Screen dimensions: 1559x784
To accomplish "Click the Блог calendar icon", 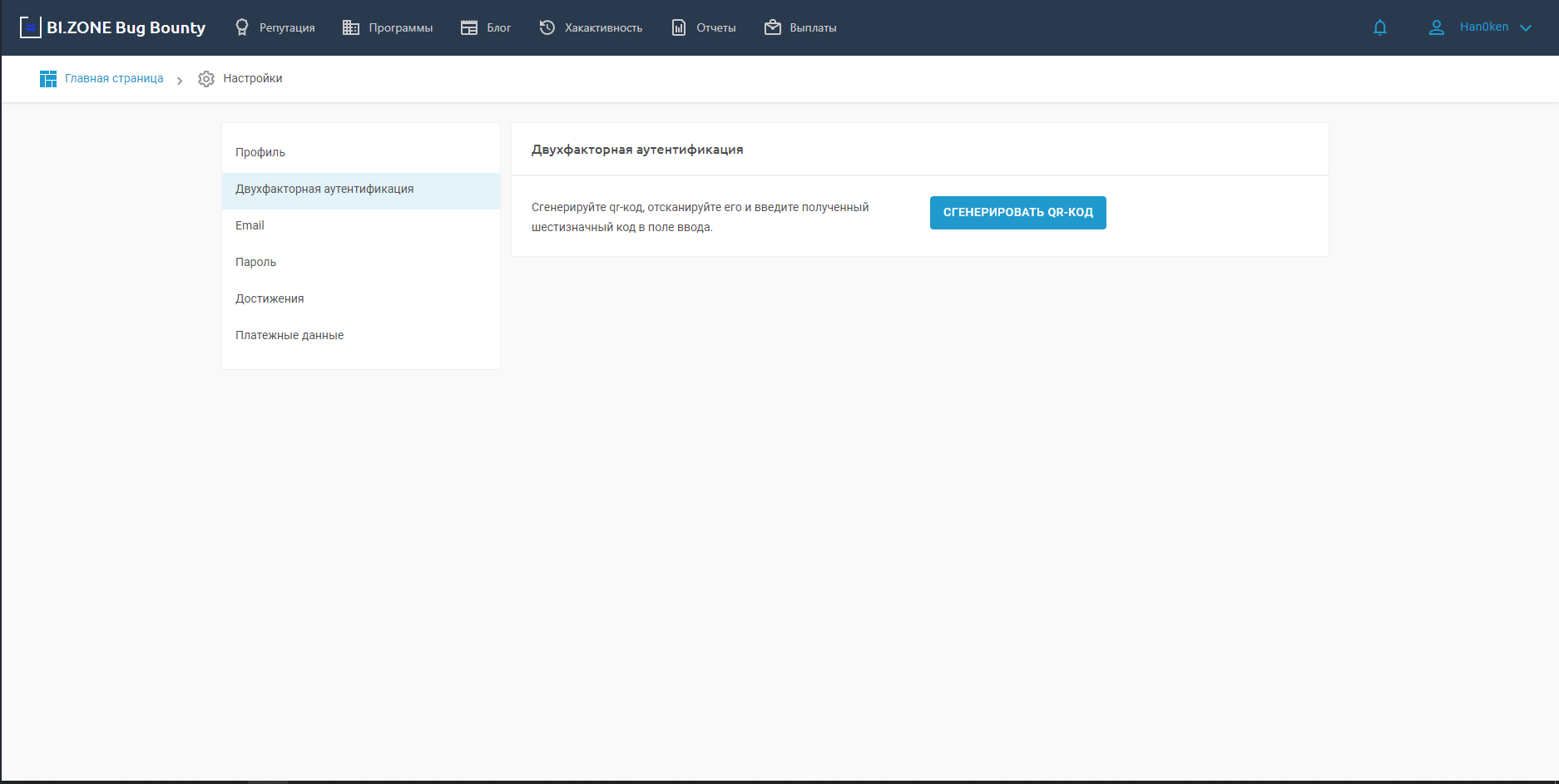I will tap(469, 27).
